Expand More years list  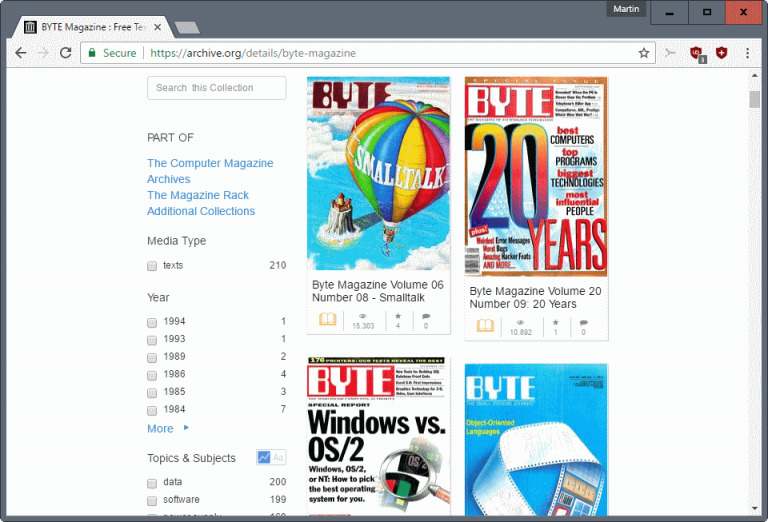click(160, 428)
